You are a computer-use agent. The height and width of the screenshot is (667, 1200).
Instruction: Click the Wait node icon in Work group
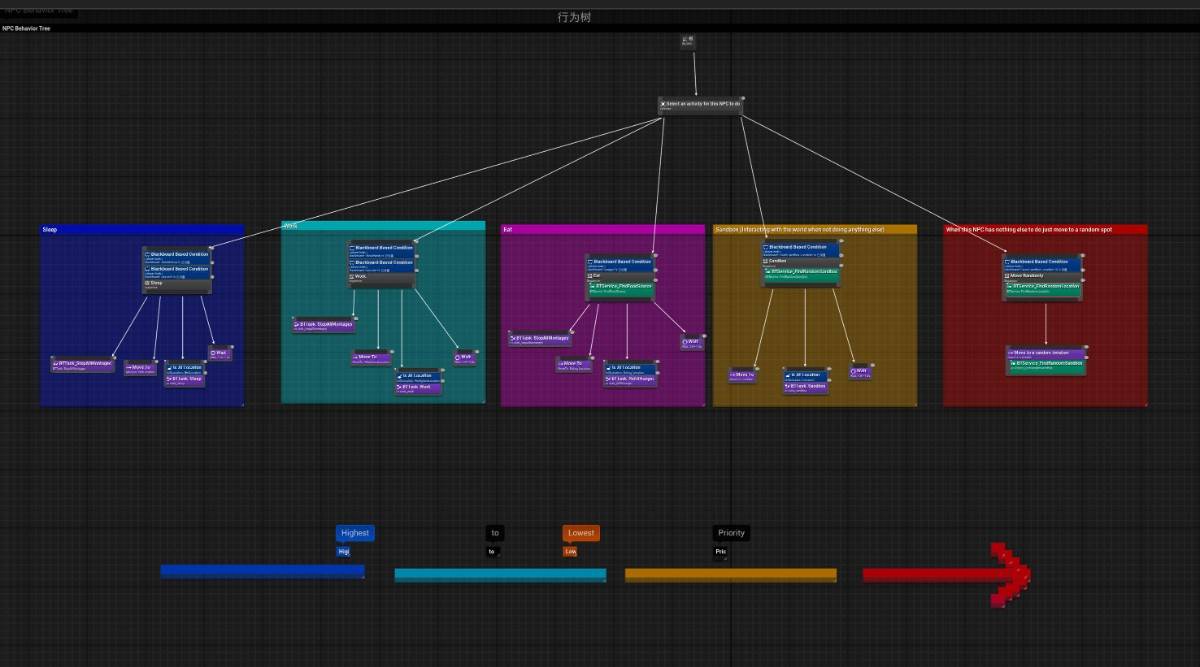464,356
